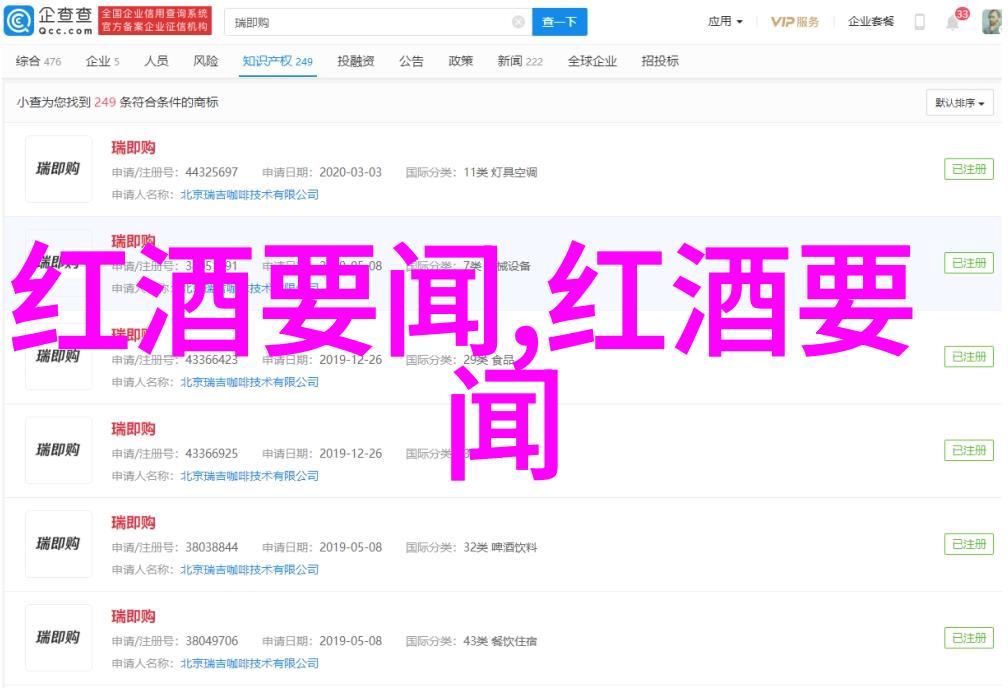Switch to the 新闻 222 tab
The image size is (1008, 692).
[519, 61]
